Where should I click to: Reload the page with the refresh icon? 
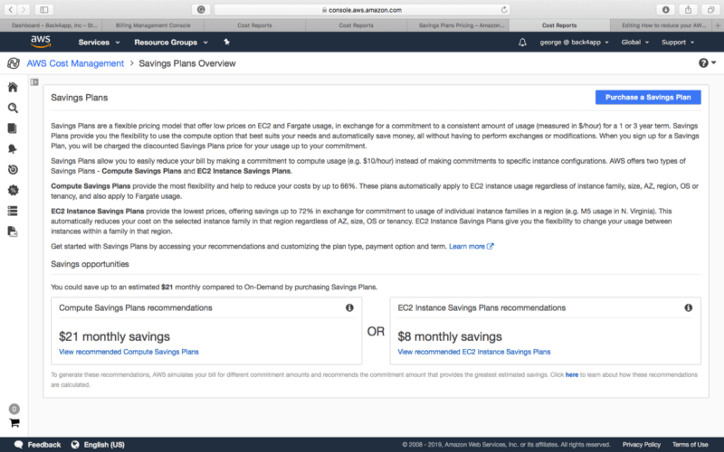click(504, 10)
